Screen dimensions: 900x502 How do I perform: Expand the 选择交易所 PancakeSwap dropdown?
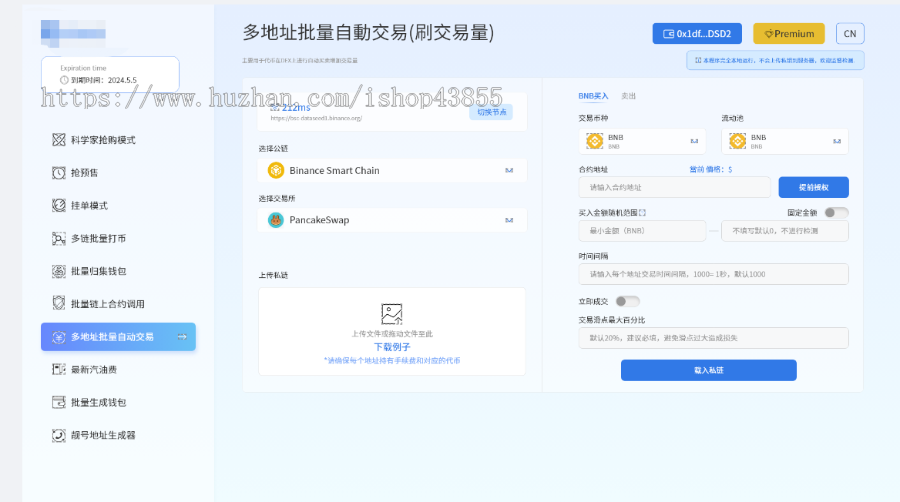coord(392,220)
